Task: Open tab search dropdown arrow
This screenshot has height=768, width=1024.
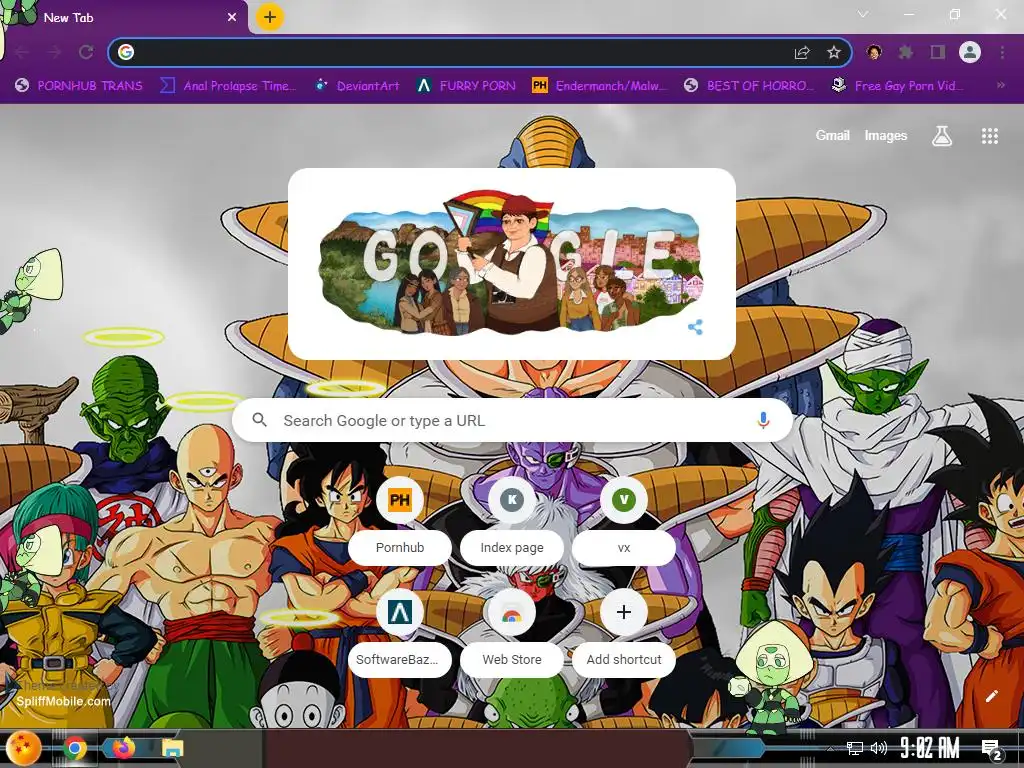Action: tap(863, 14)
